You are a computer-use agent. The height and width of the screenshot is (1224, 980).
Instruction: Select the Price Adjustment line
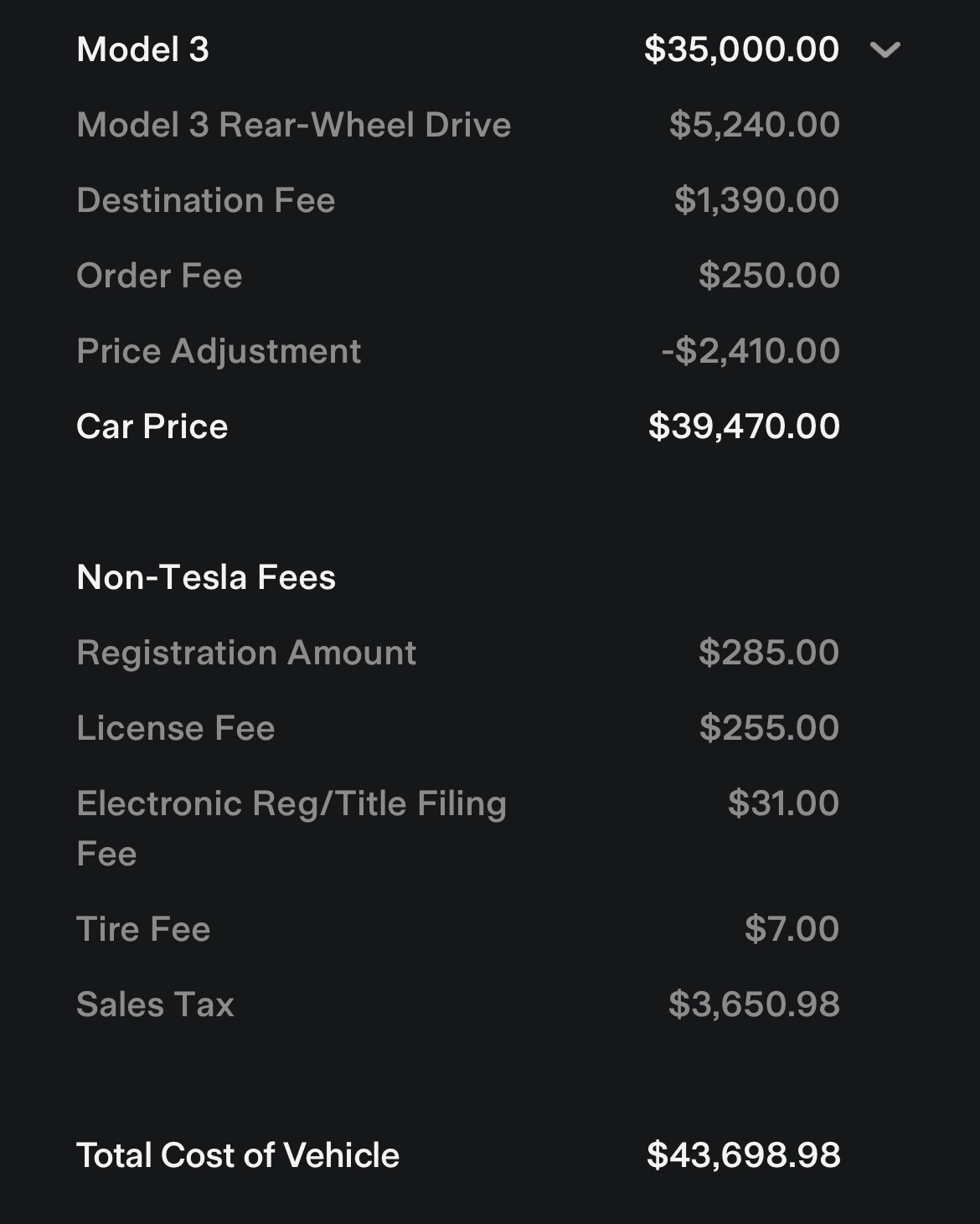219,350
